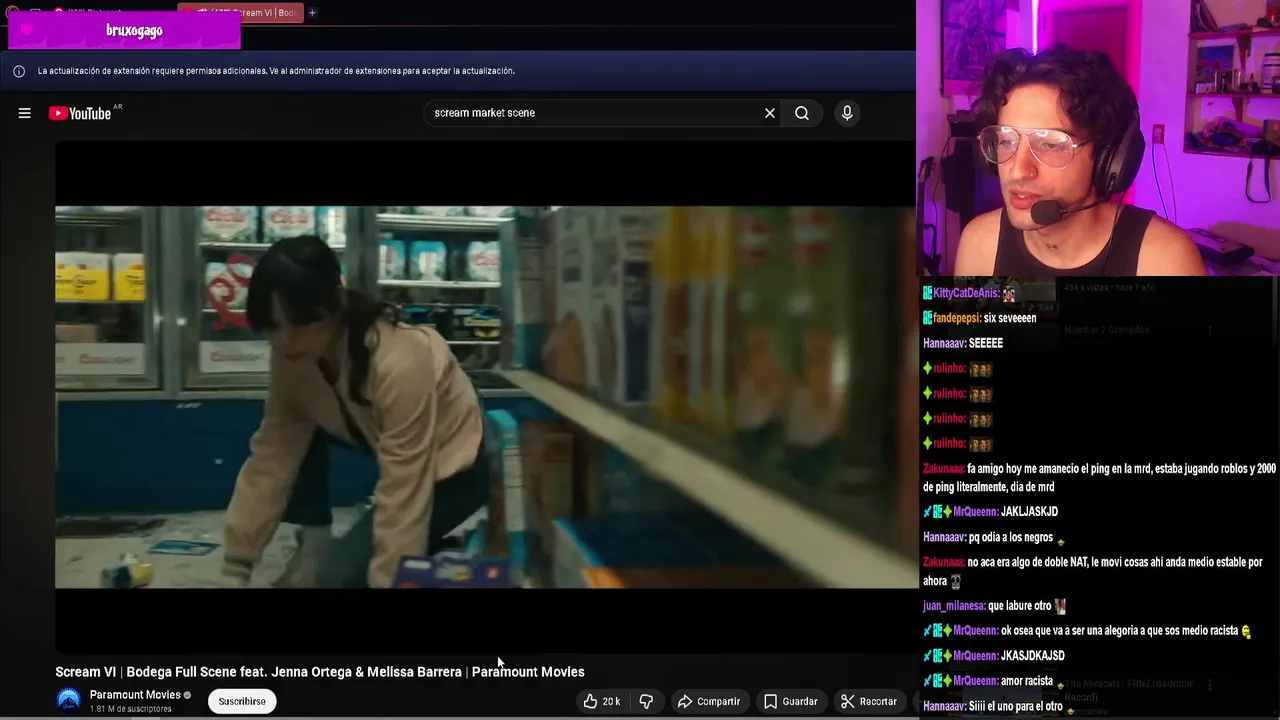Open the Paramount Movies channel avatar
The image size is (1280, 720).
pos(69,701)
